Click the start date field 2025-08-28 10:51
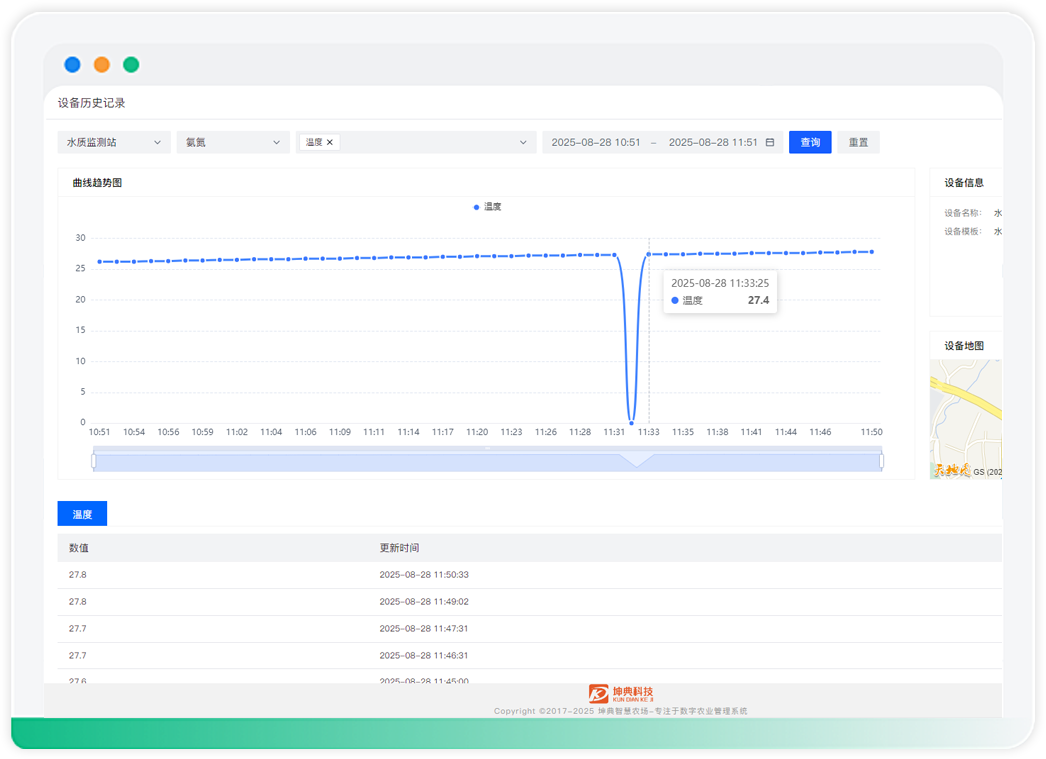Viewport: 1046px width, 759px height. tap(596, 143)
